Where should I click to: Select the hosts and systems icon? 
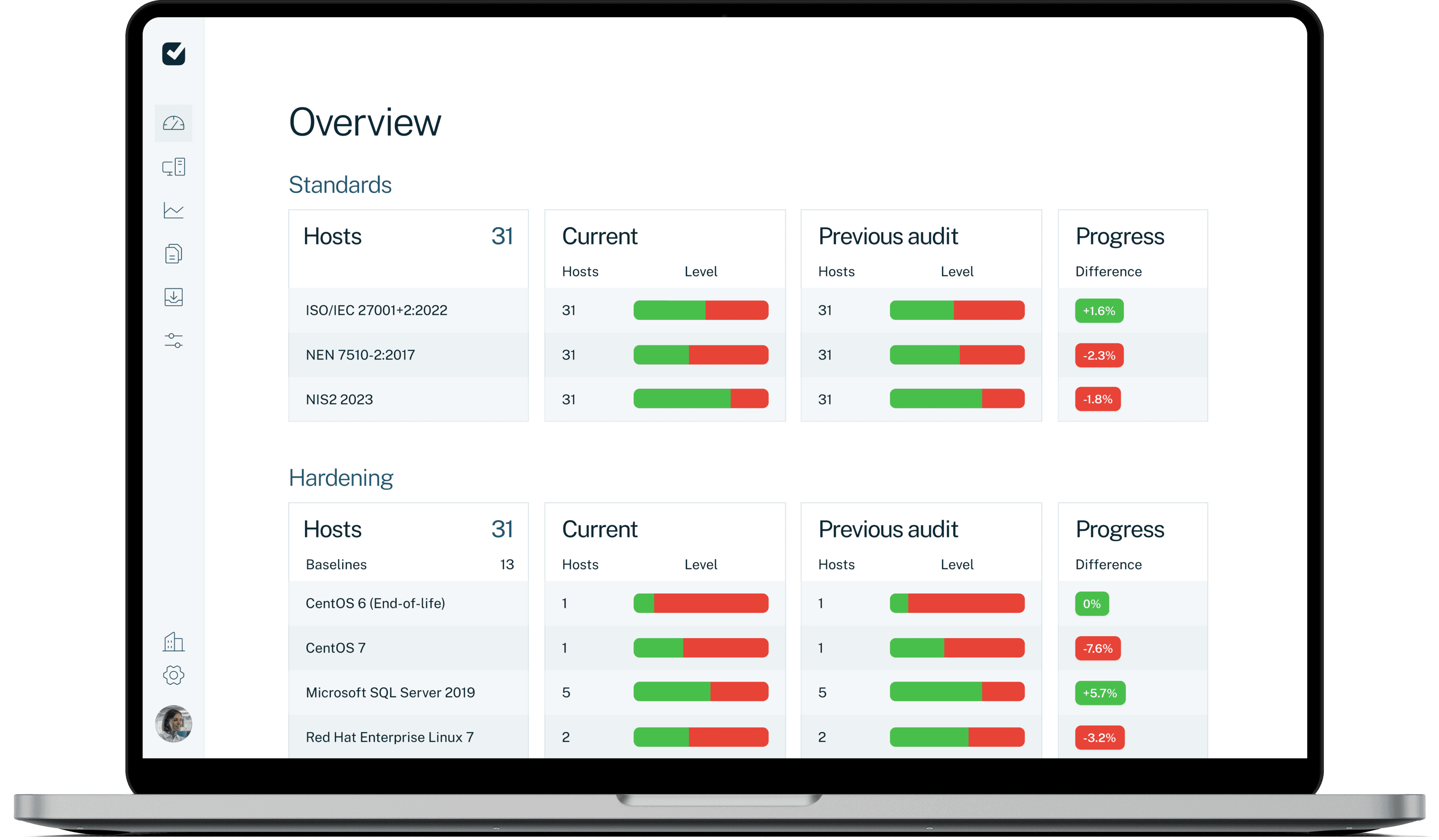click(174, 167)
